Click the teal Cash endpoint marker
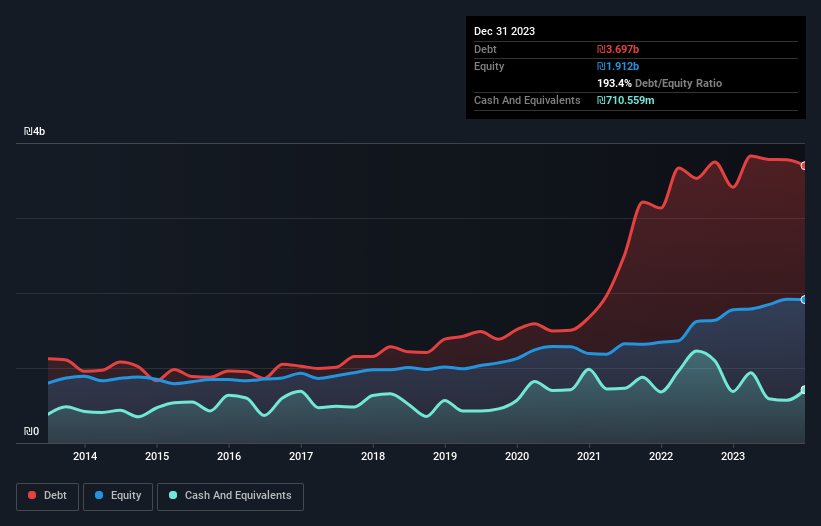Viewport: 821px width, 526px height. 804,390
